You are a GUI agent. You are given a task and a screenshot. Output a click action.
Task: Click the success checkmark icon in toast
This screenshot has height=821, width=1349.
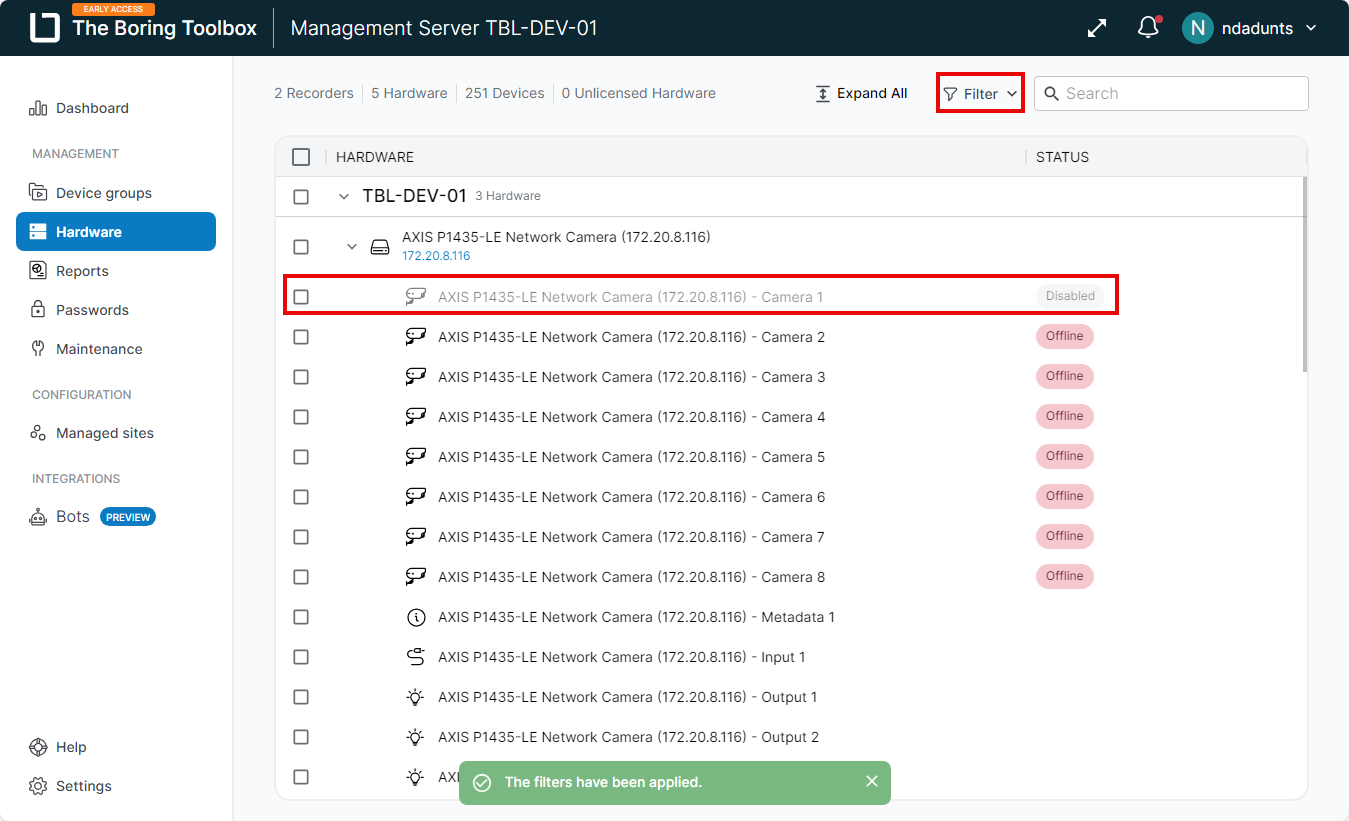tap(482, 782)
